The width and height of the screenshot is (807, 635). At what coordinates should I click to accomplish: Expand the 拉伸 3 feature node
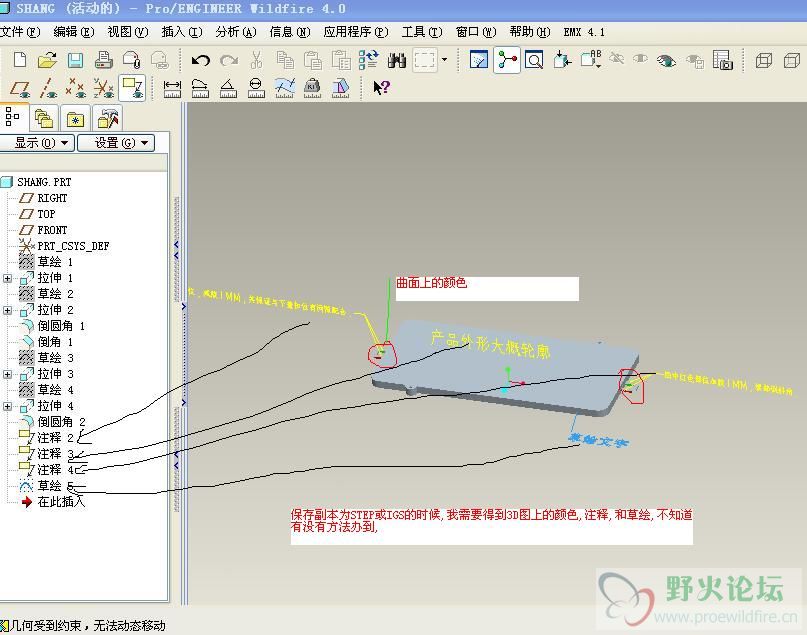click(7, 374)
